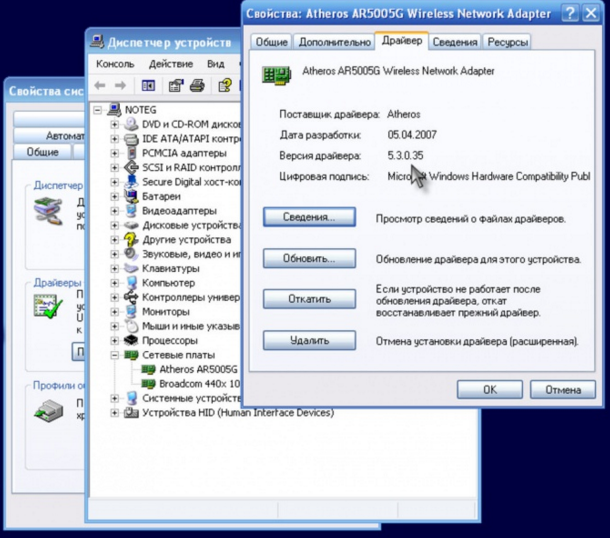Click the dialog's question-mark help button

point(570,14)
